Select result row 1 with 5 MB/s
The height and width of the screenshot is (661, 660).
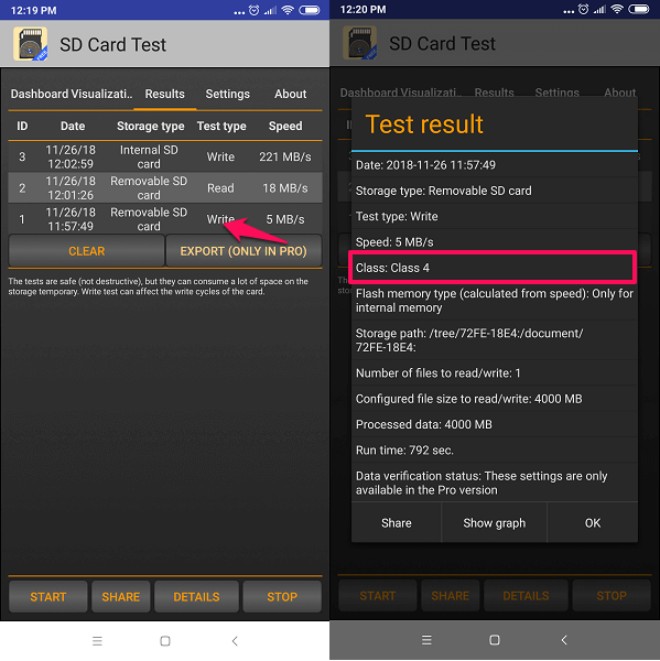tap(165, 219)
